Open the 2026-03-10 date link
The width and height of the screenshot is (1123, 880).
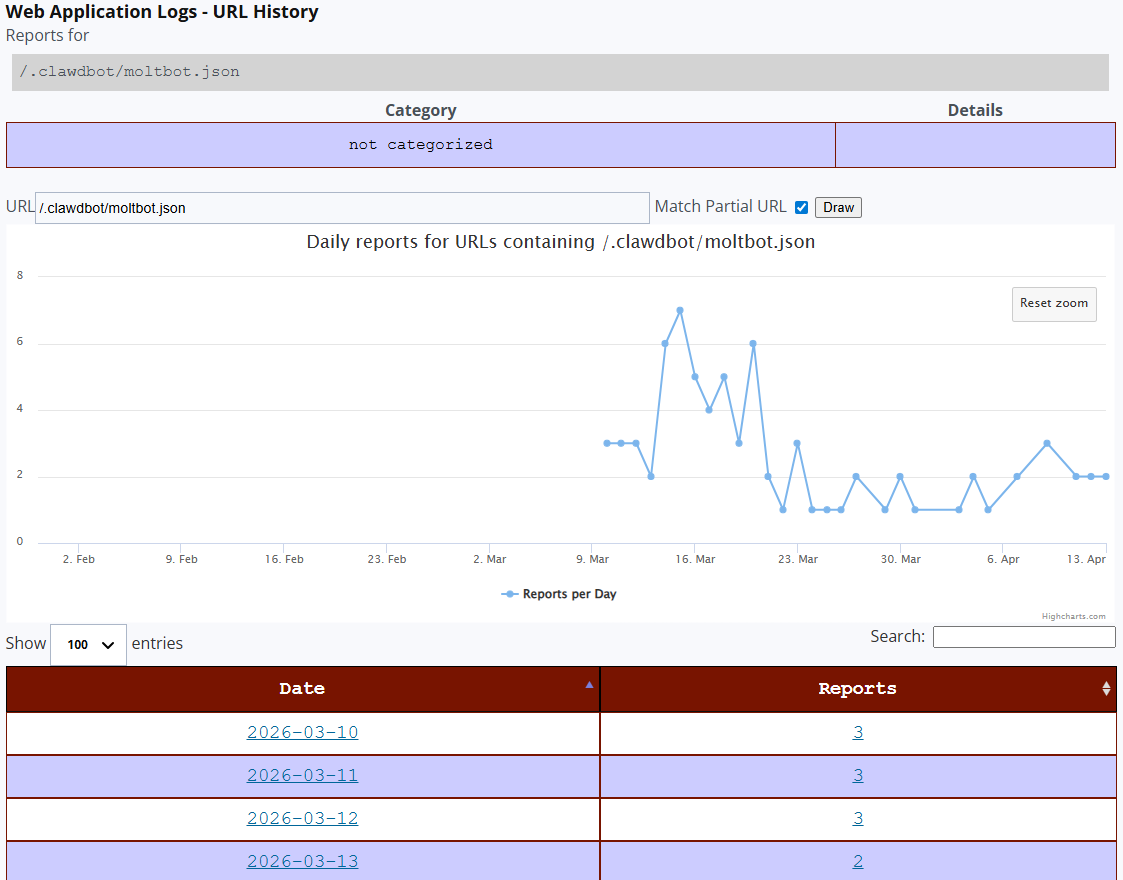pos(302,733)
